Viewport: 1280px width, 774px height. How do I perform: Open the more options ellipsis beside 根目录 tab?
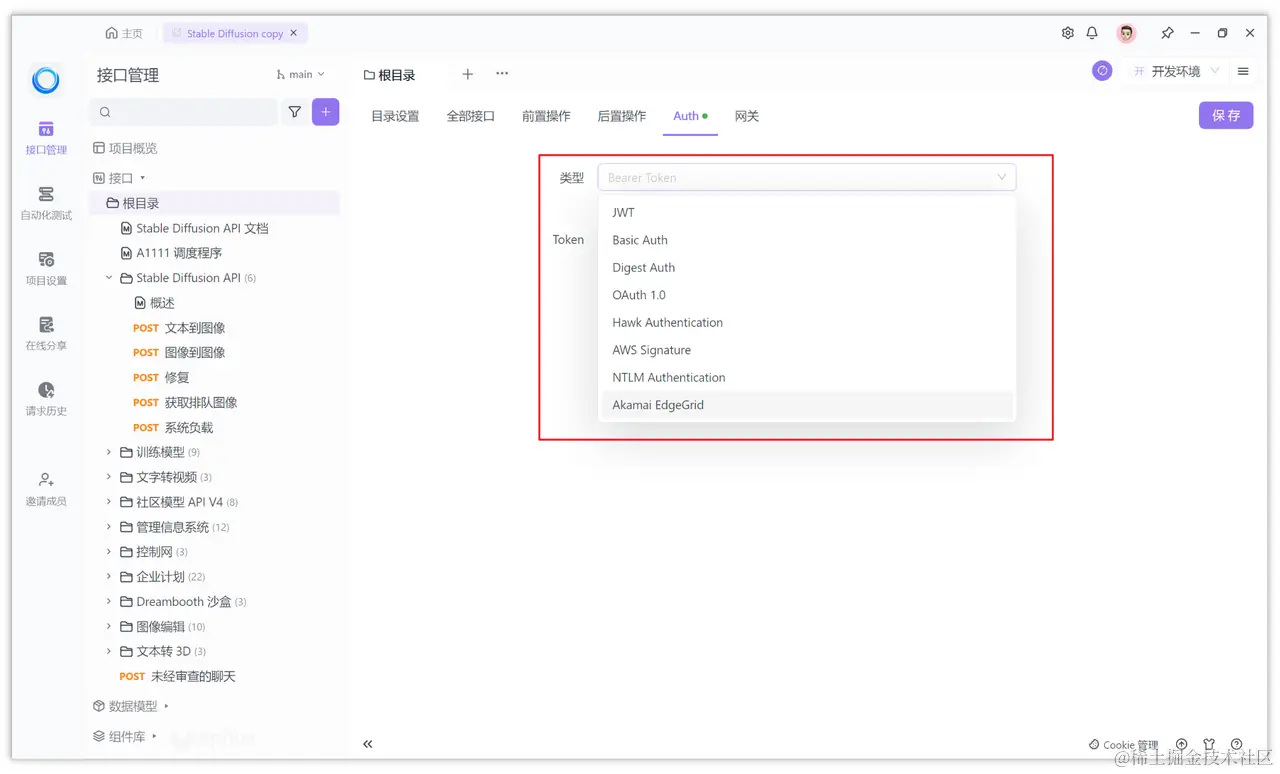click(502, 74)
